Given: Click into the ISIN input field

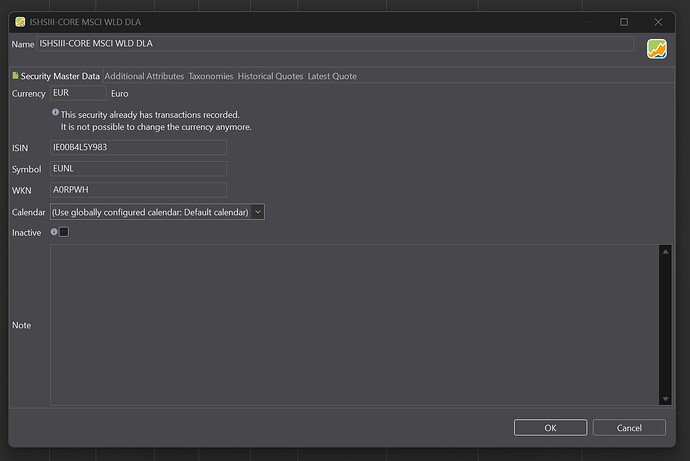Looking at the screenshot, I should tap(138, 148).
